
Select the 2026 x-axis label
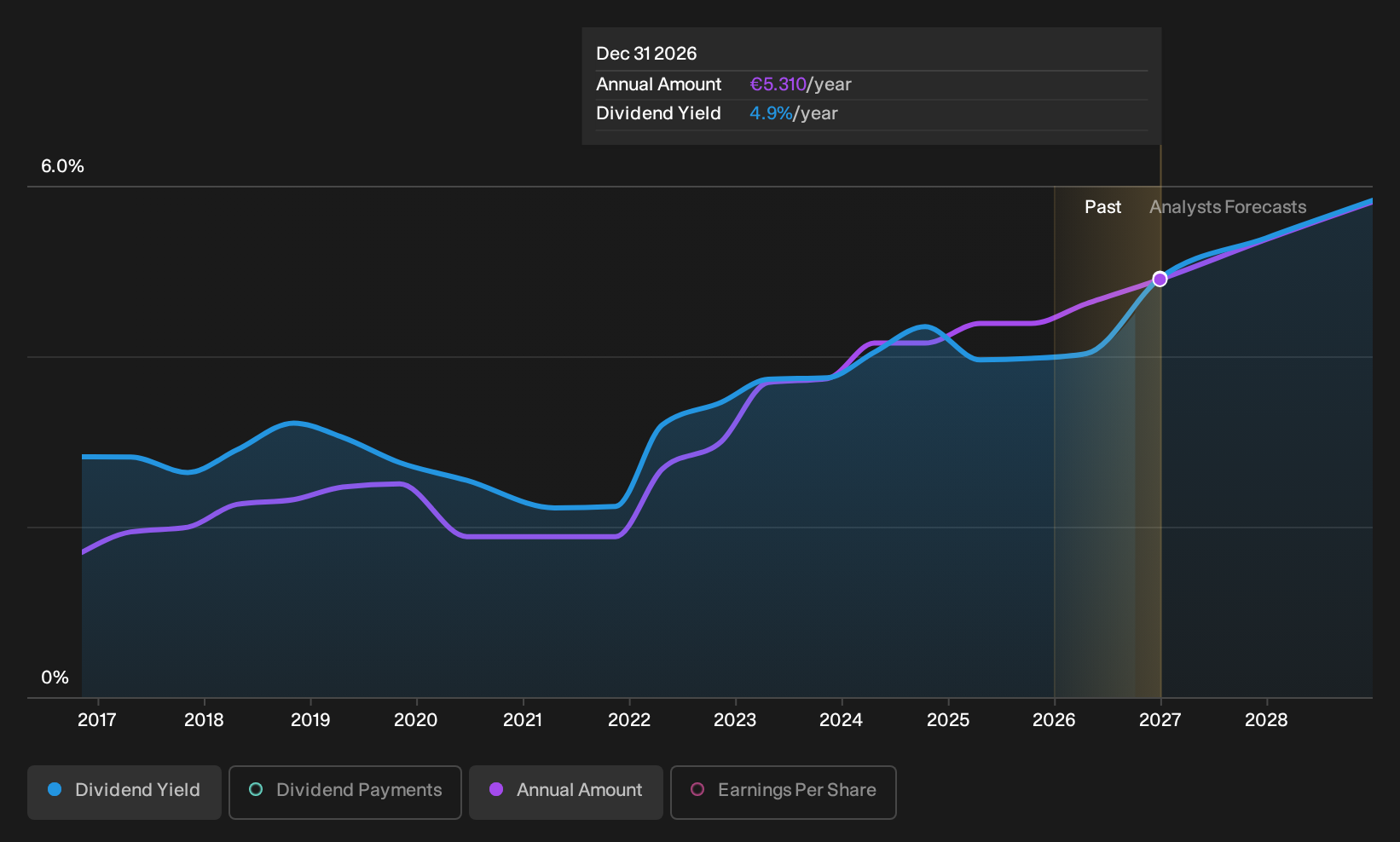click(x=1055, y=720)
